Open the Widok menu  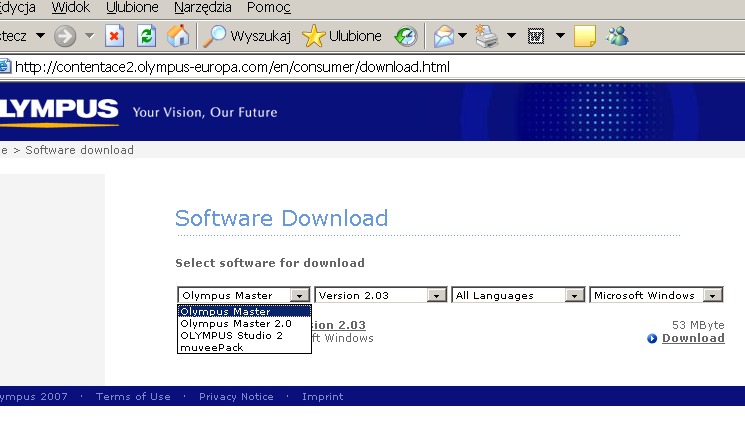pyautogui.click(x=71, y=8)
